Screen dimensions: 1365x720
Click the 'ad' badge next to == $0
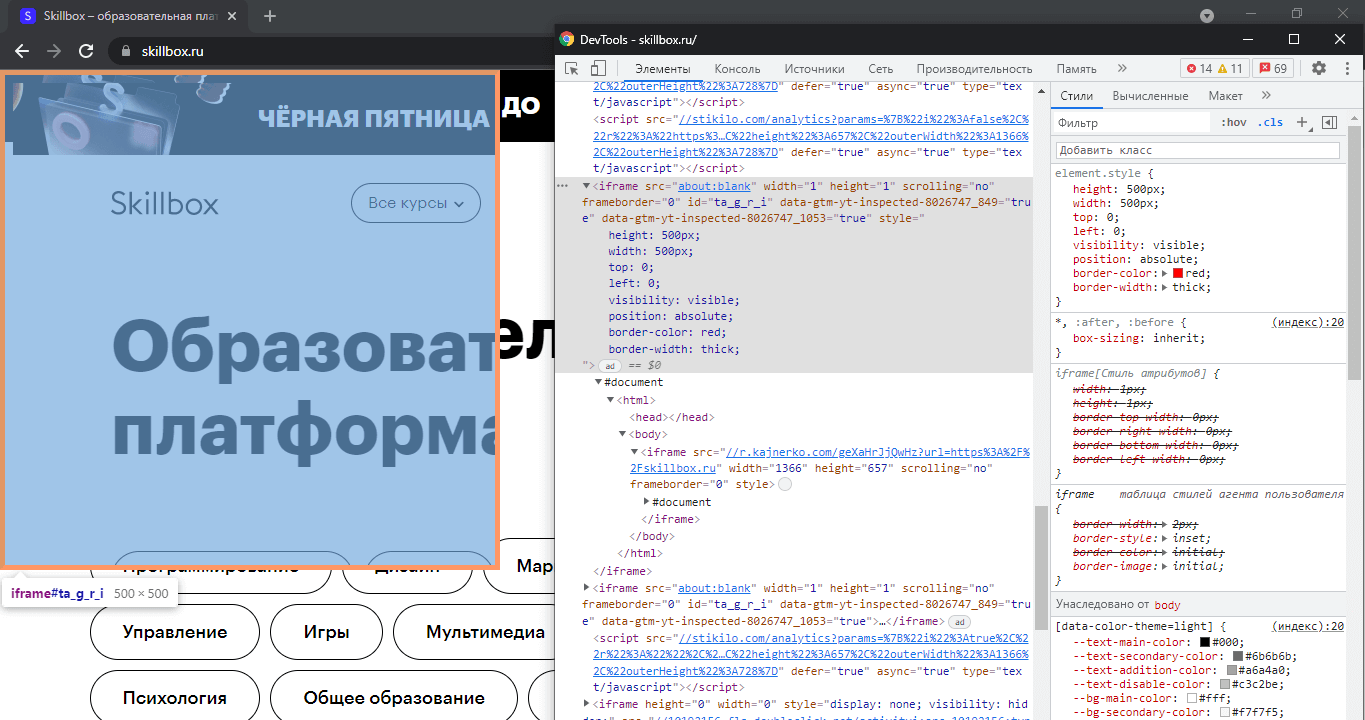pyautogui.click(x=610, y=366)
